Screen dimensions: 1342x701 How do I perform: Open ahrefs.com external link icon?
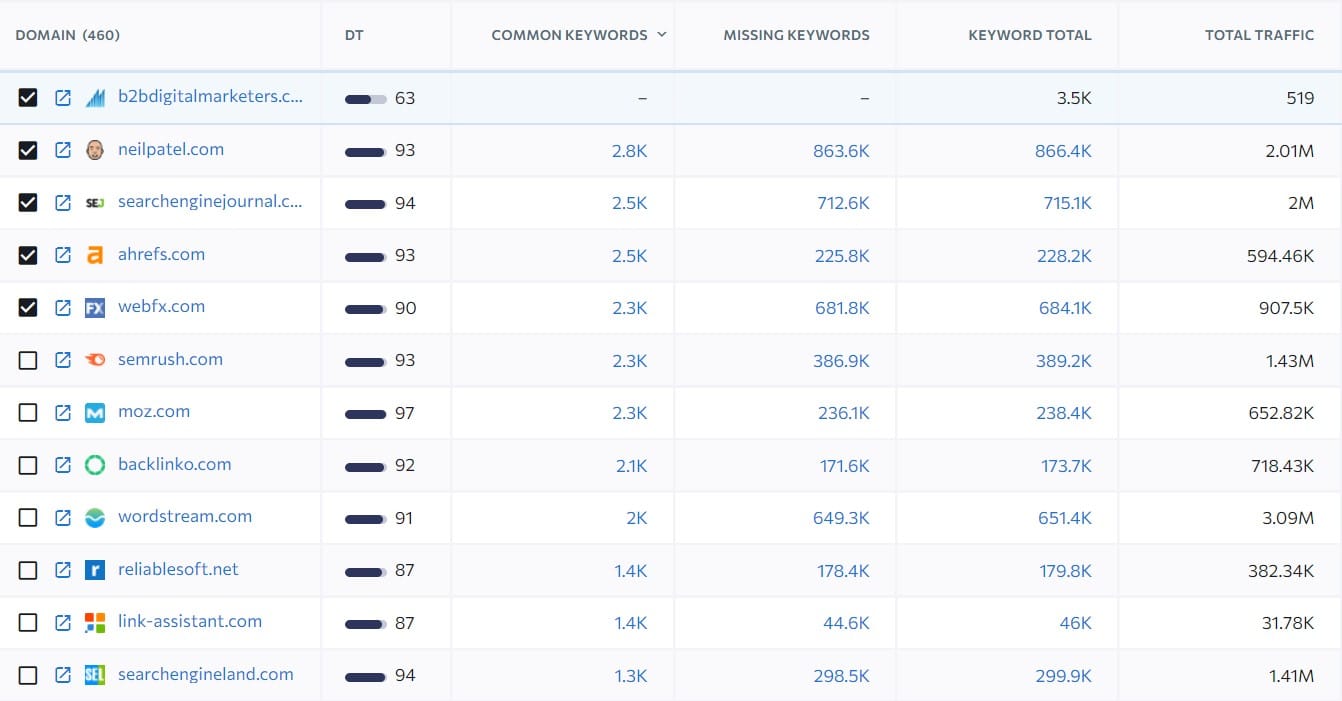point(63,255)
